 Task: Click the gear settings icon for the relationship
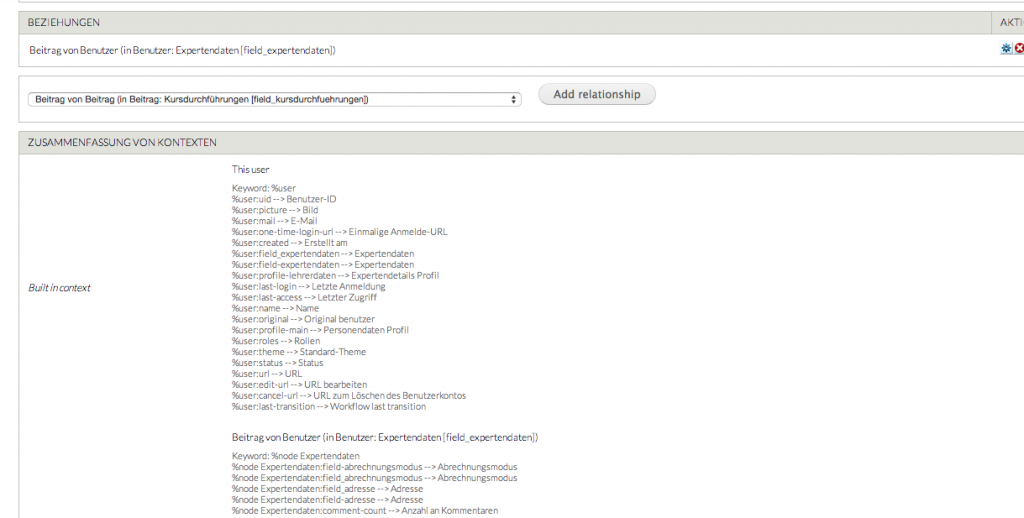(x=1006, y=49)
